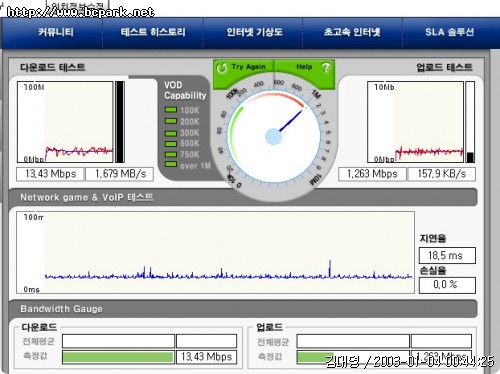Image resolution: width=500 pixels, height=374 pixels.
Task: Click the download 전체평균 empty bar
Action: click(118, 341)
